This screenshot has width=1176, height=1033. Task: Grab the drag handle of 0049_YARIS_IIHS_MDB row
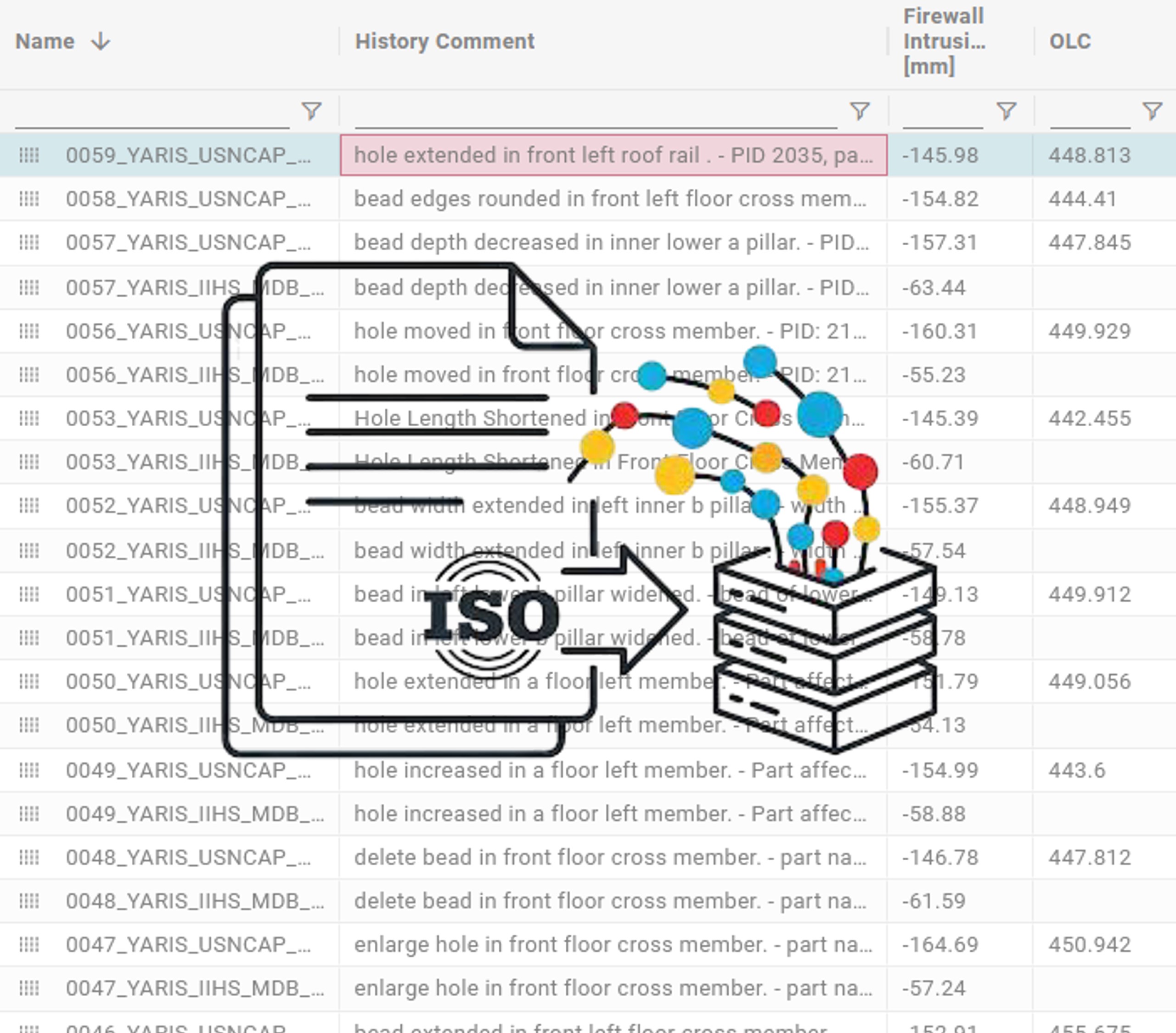click(x=29, y=814)
